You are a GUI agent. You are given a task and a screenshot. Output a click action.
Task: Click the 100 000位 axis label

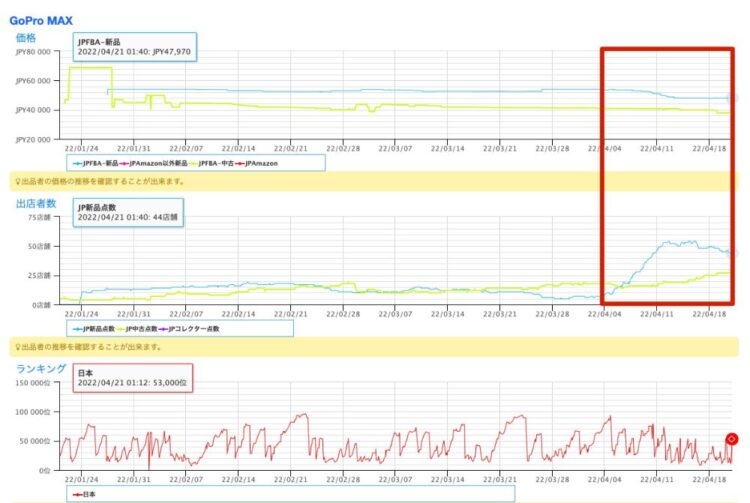pyautogui.click(x=33, y=412)
